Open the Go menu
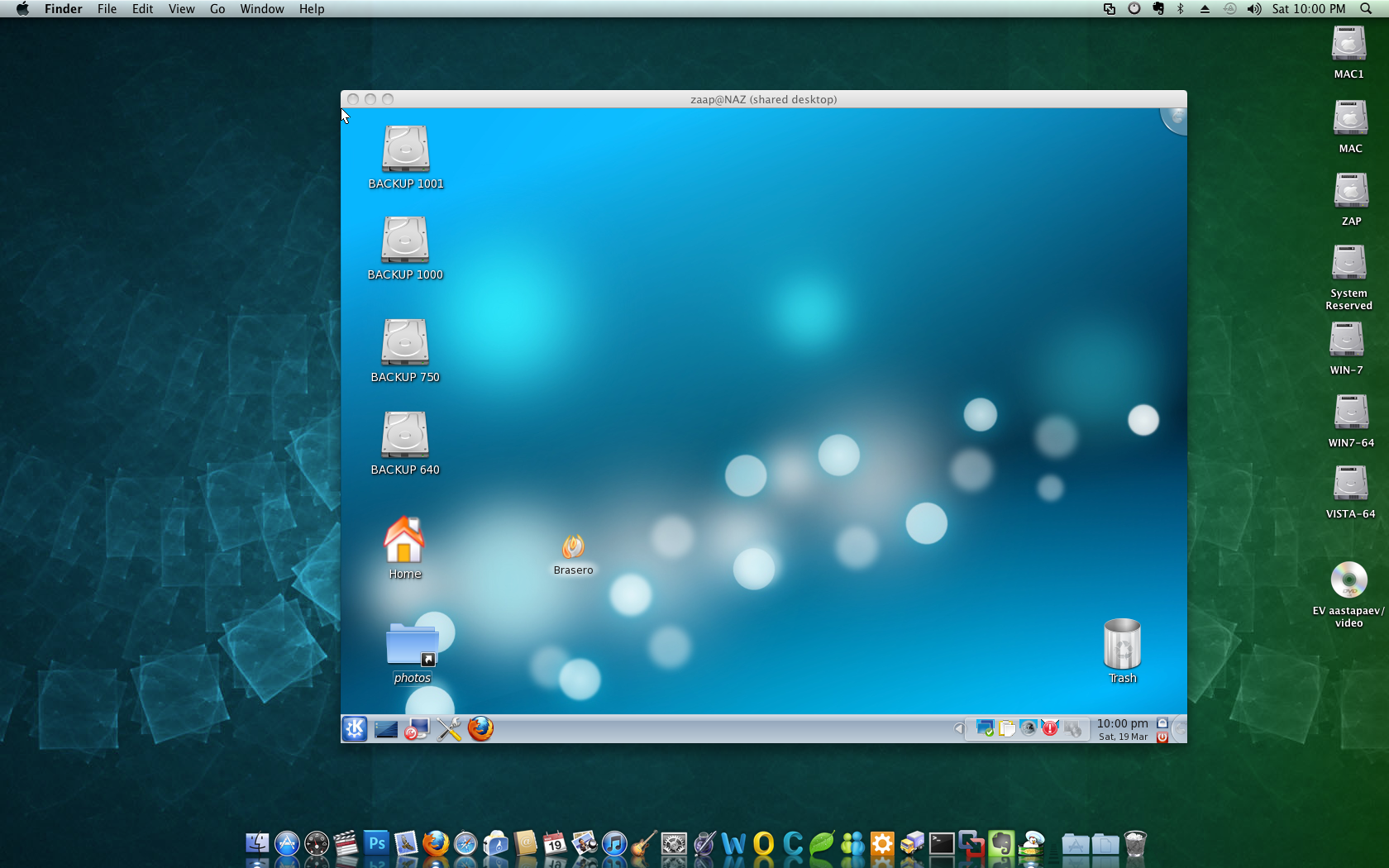This screenshot has width=1389, height=868. tap(217, 8)
